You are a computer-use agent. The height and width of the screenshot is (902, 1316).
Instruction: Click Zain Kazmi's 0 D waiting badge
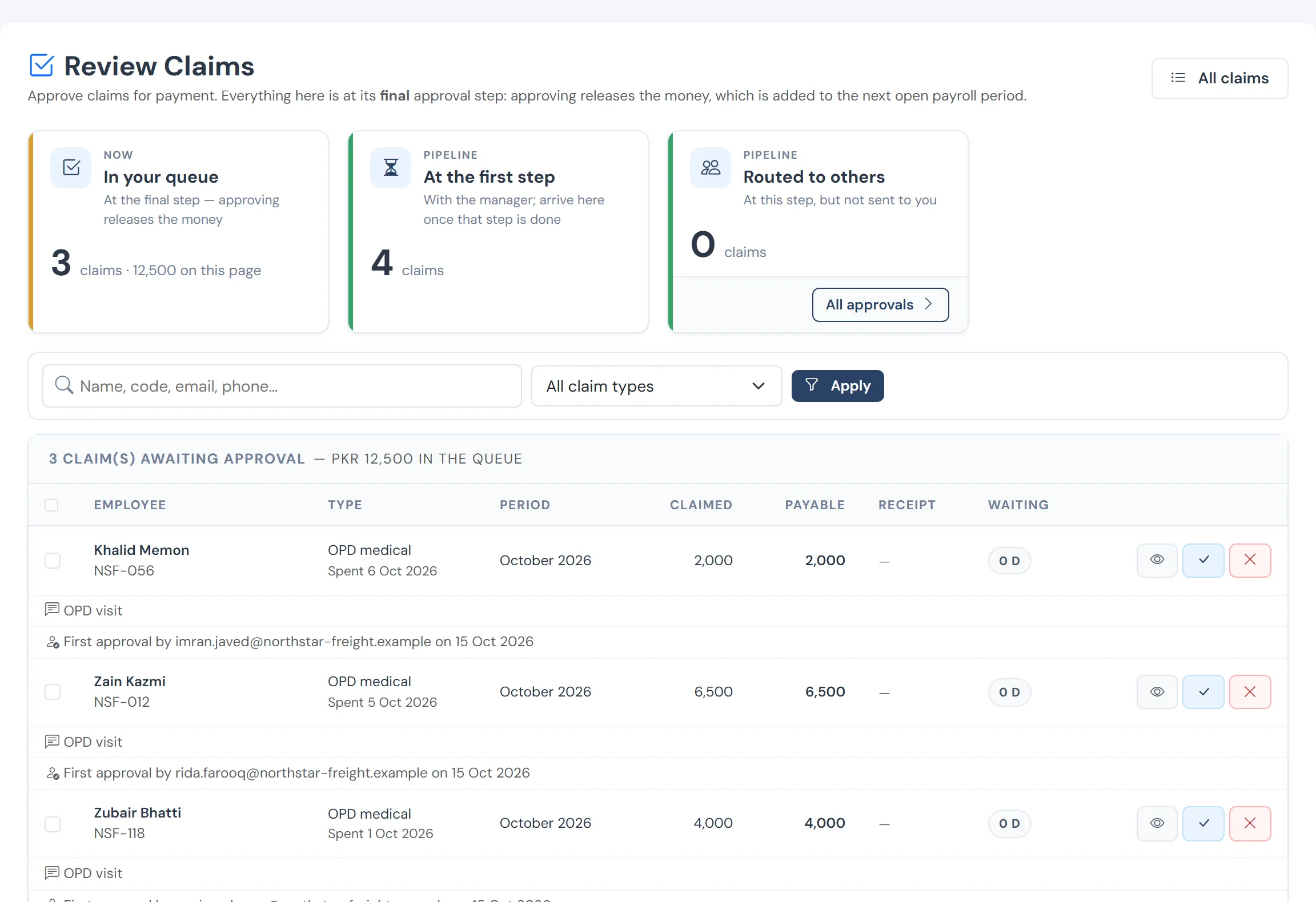pyautogui.click(x=1009, y=692)
